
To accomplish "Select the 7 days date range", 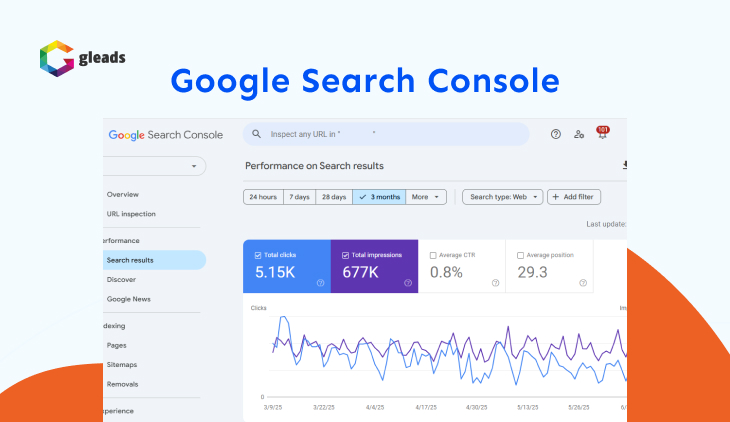I will click(299, 197).
